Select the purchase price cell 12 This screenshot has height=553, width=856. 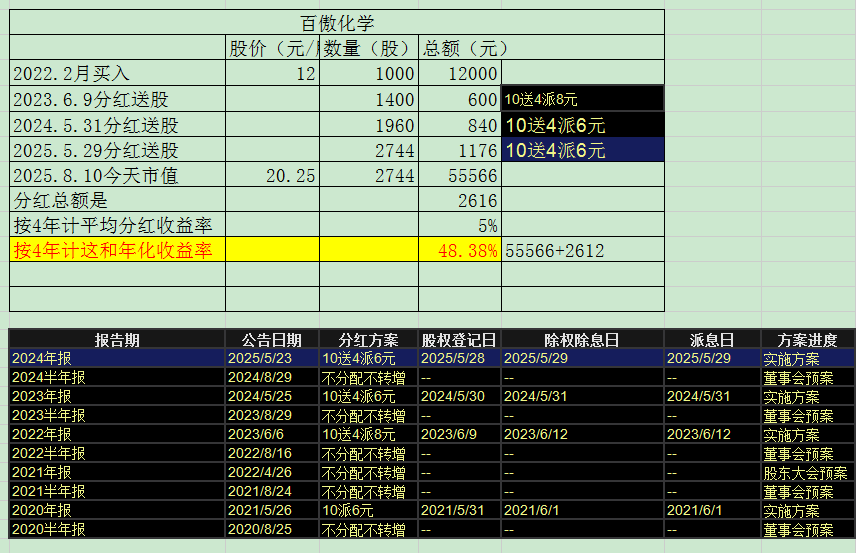tap(272, 73)
